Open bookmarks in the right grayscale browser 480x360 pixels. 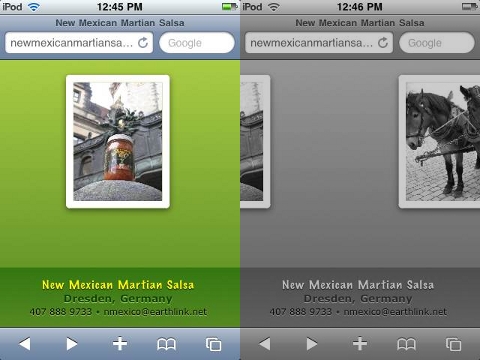click(406, 344)
